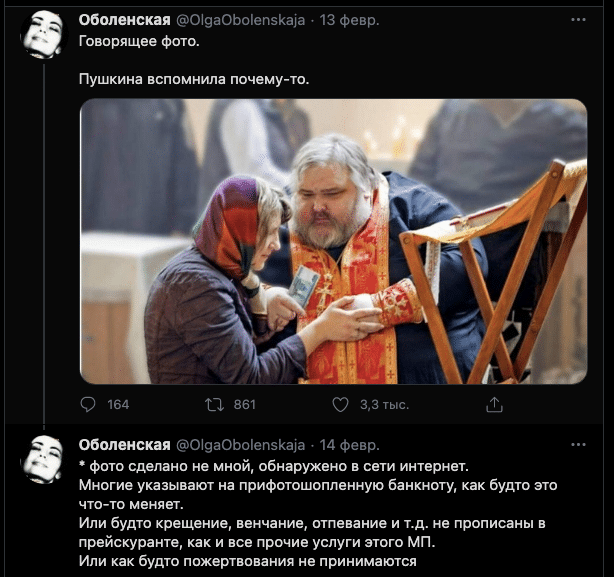
Task: Click @OlgaObolenskaja handle on second tweet
Action: point(240,445)
